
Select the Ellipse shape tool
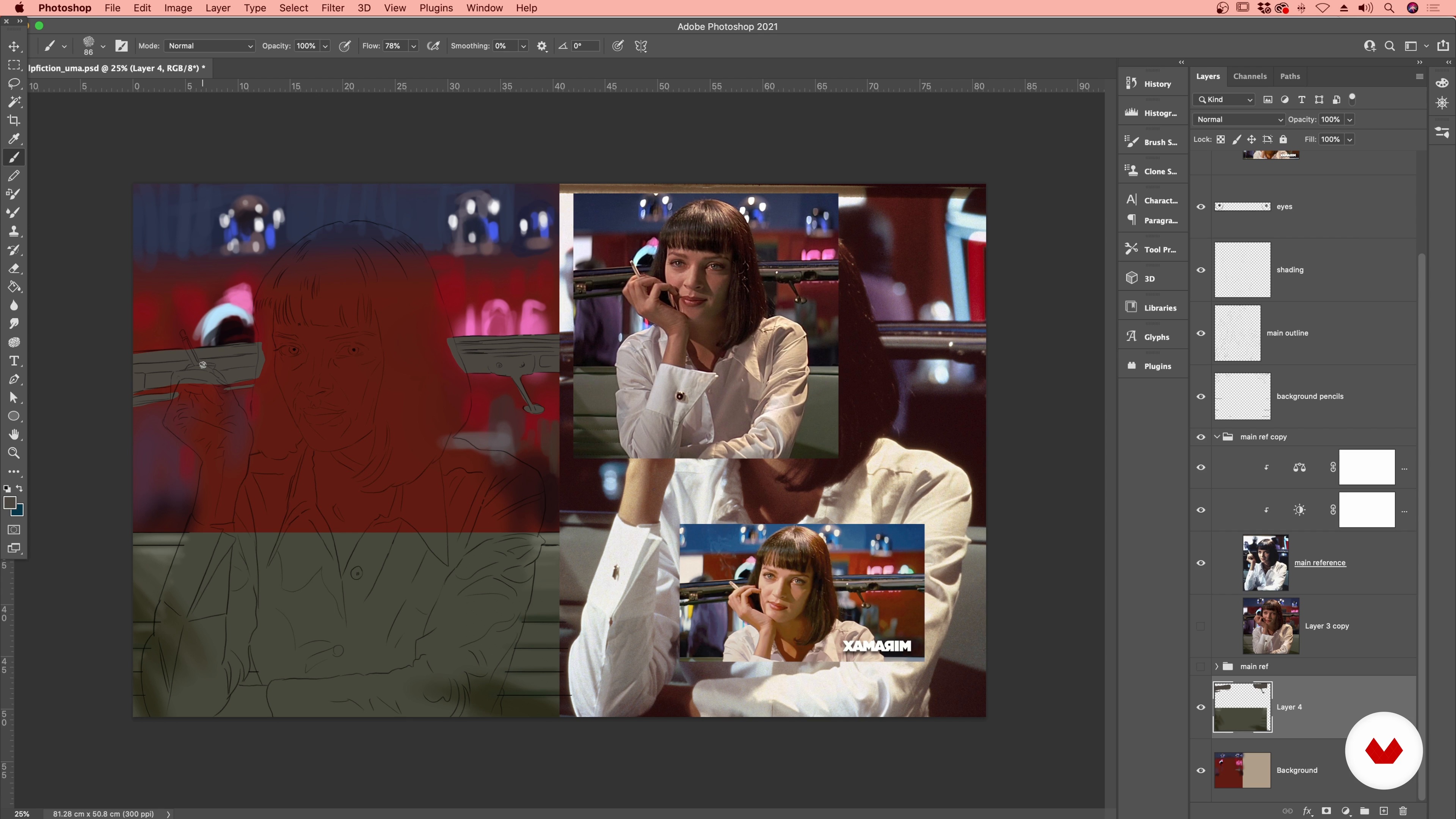point(14,417)
